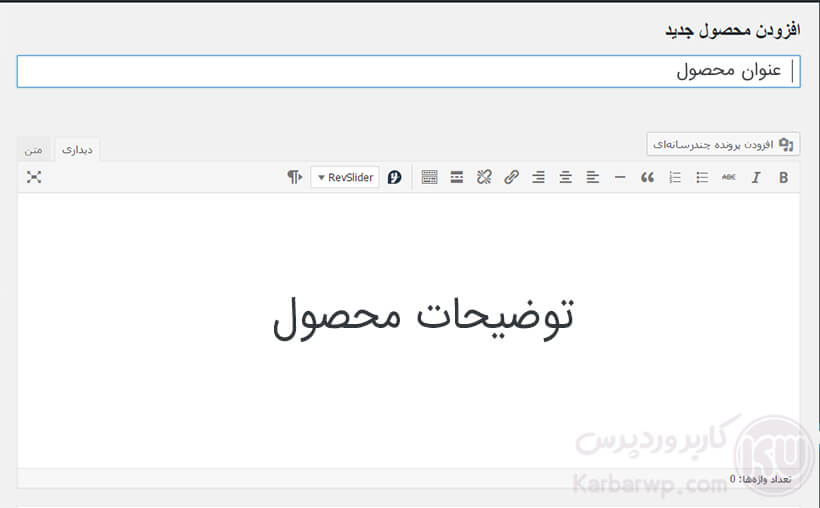This screenshot has width=820, height=508.
Task: Align text right
Action: coord(538,177)
